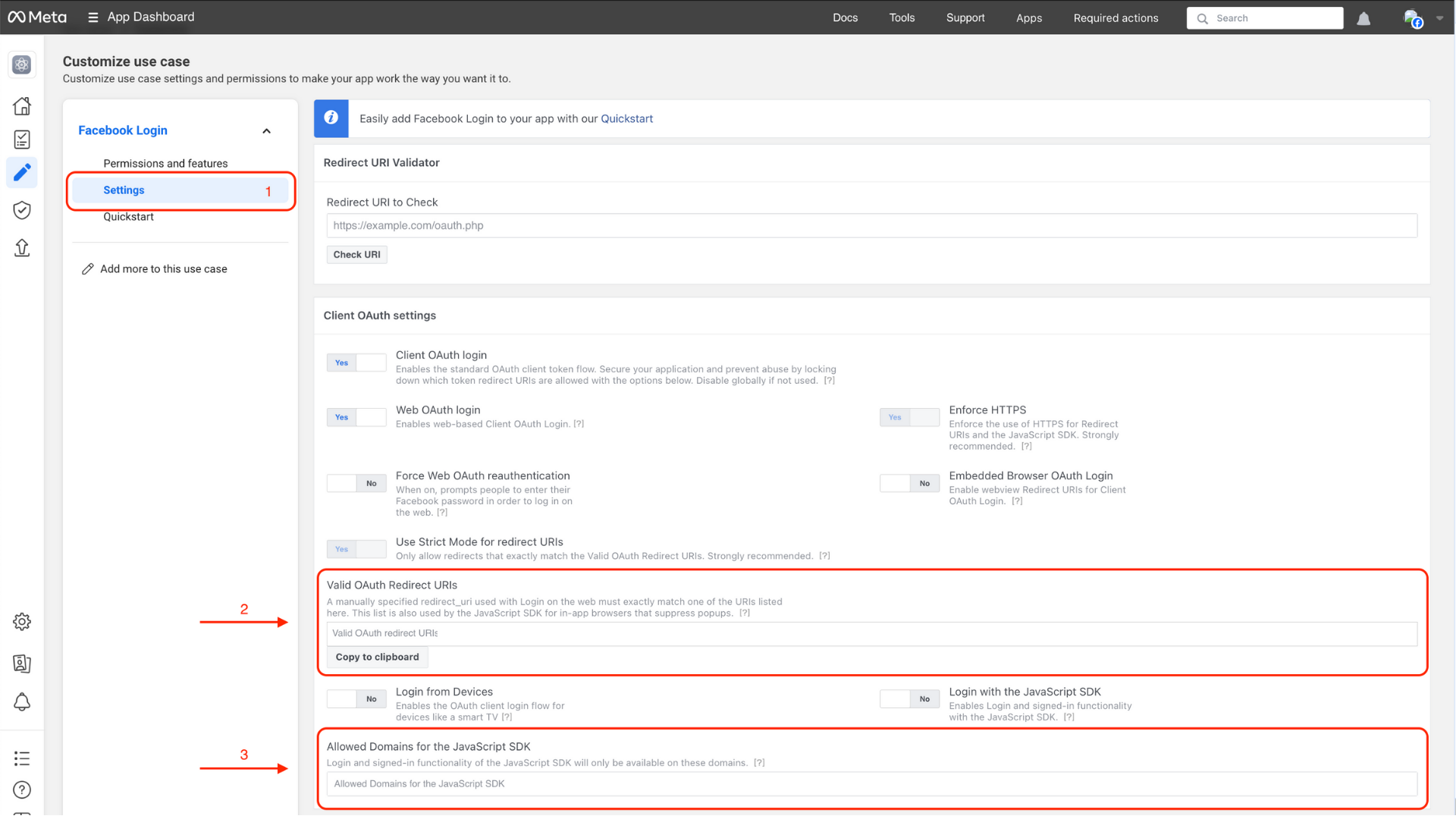The width and height of the screenshot is (1456, 819).
Task: Toggle Client OAuth login switch
Action: tap(356, 362)
